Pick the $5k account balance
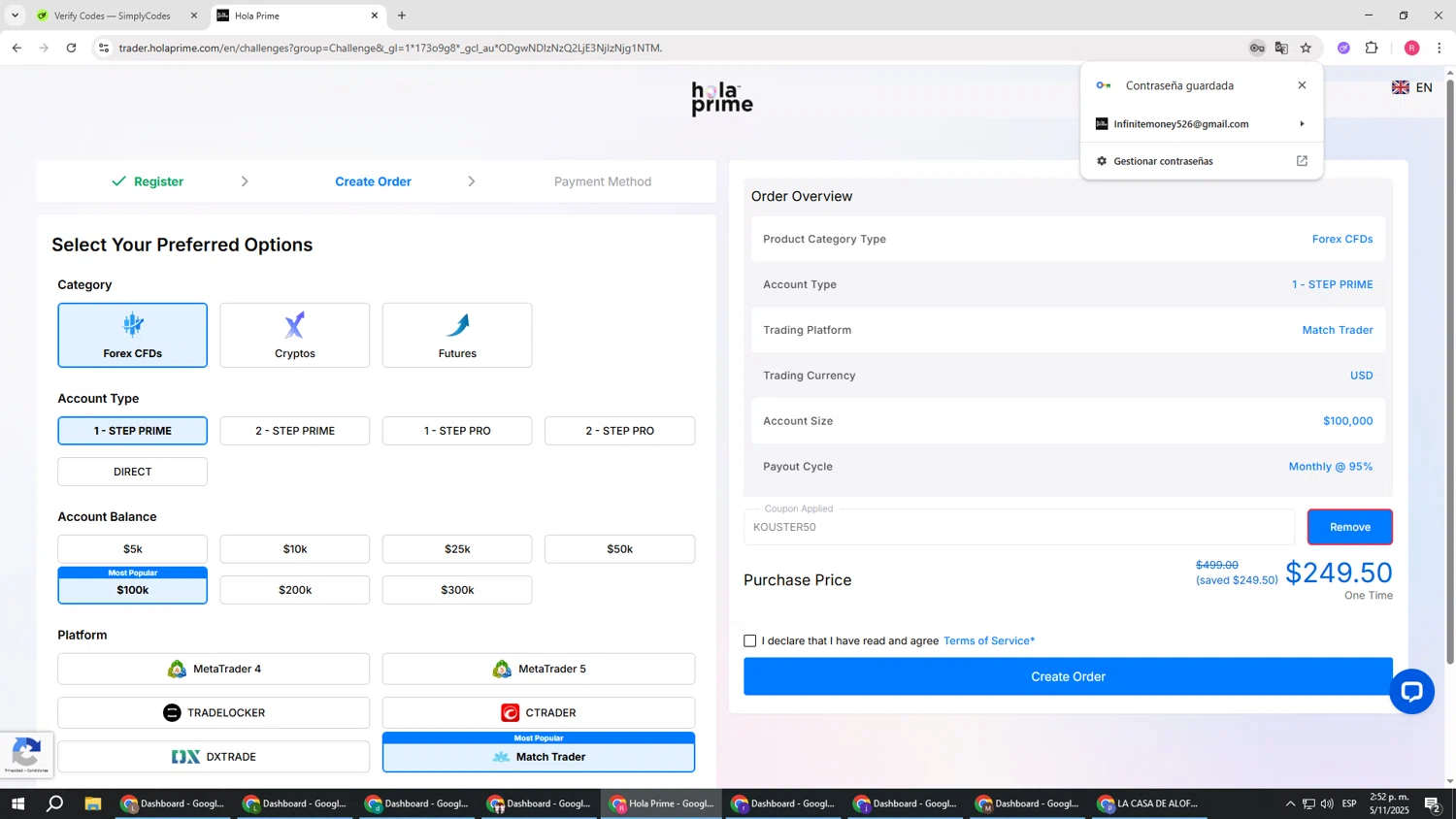 [x=132, y=549]
